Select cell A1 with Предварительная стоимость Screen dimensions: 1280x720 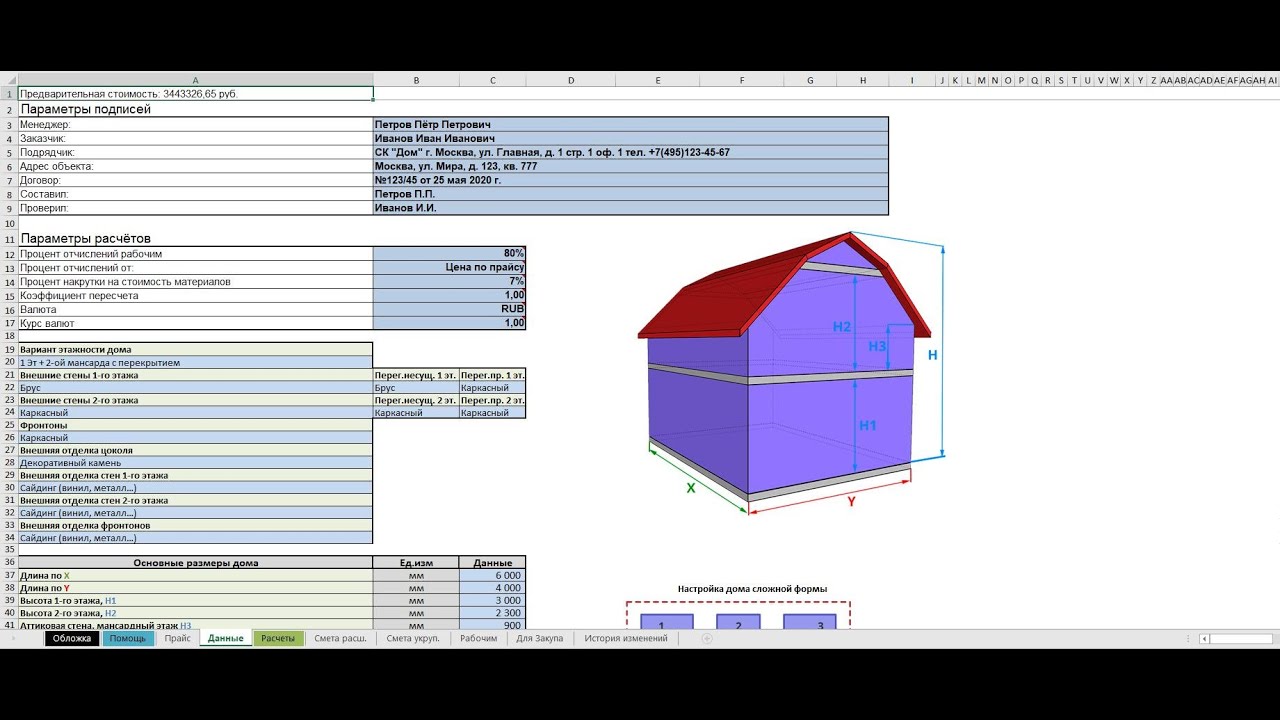click(x=195, y=93)
